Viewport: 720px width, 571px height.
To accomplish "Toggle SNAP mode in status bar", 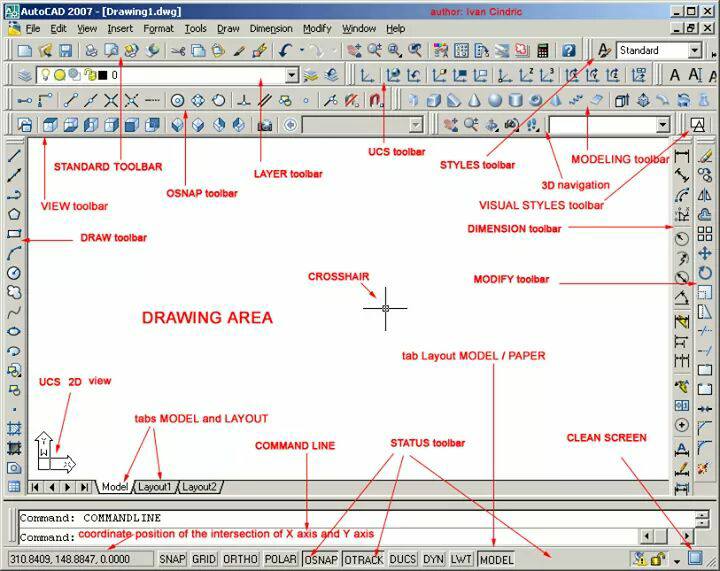I will (172, 559).
